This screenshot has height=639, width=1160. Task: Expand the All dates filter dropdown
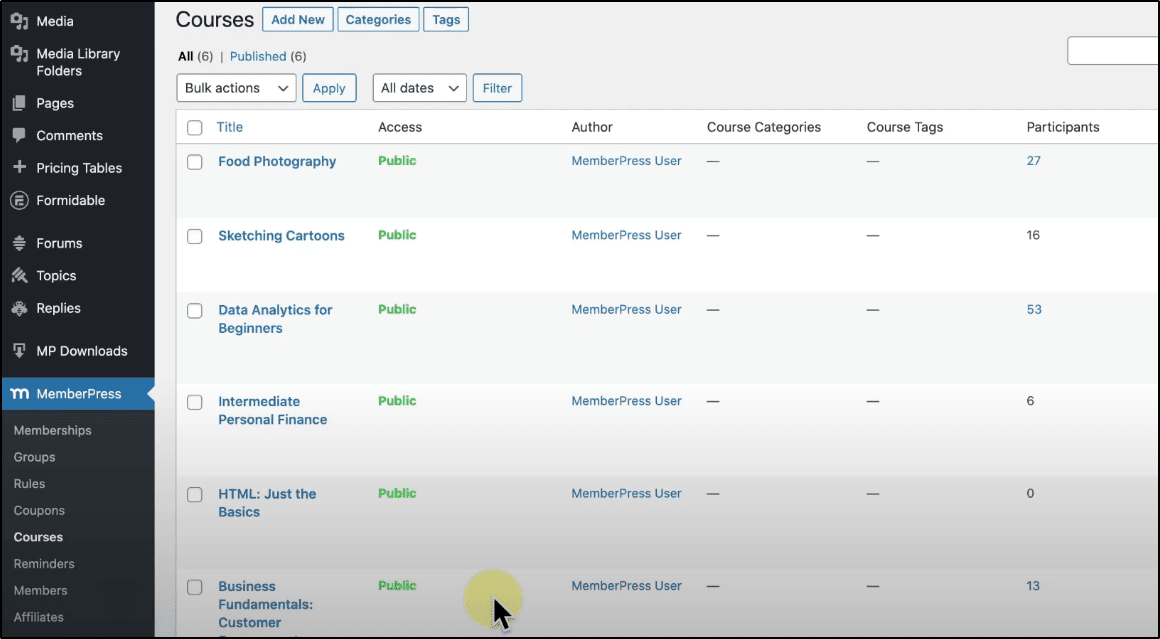419,88
